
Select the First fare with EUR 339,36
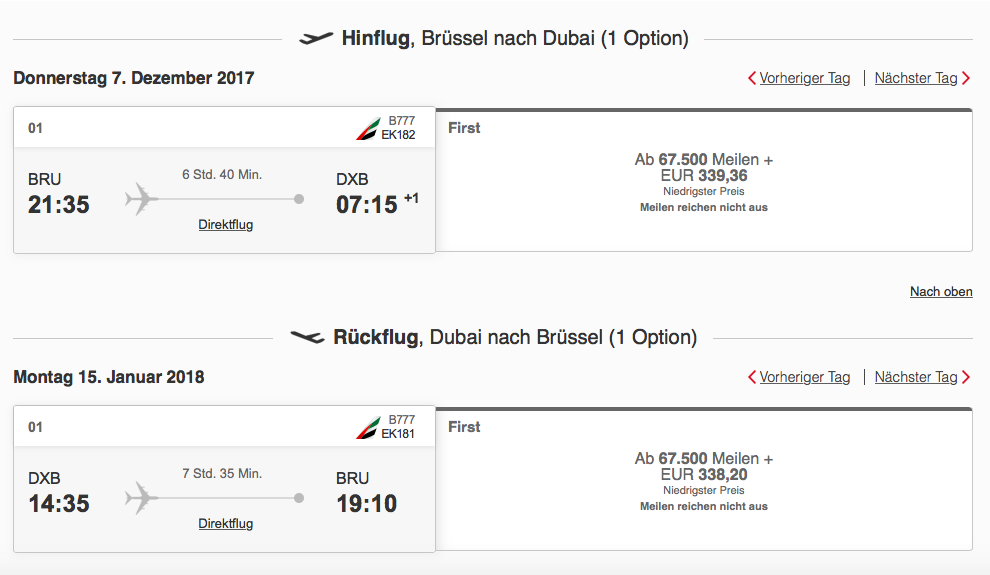point(704,180)
